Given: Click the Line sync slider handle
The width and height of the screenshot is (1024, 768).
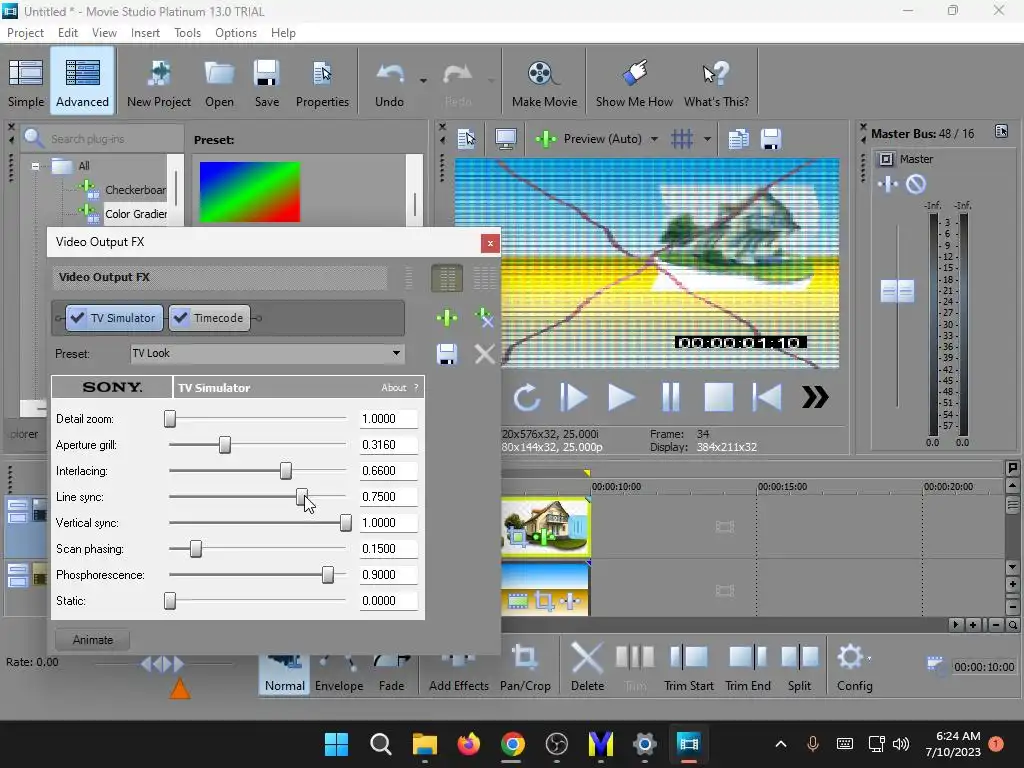Looking at the screenshot, I should point(301,497).
